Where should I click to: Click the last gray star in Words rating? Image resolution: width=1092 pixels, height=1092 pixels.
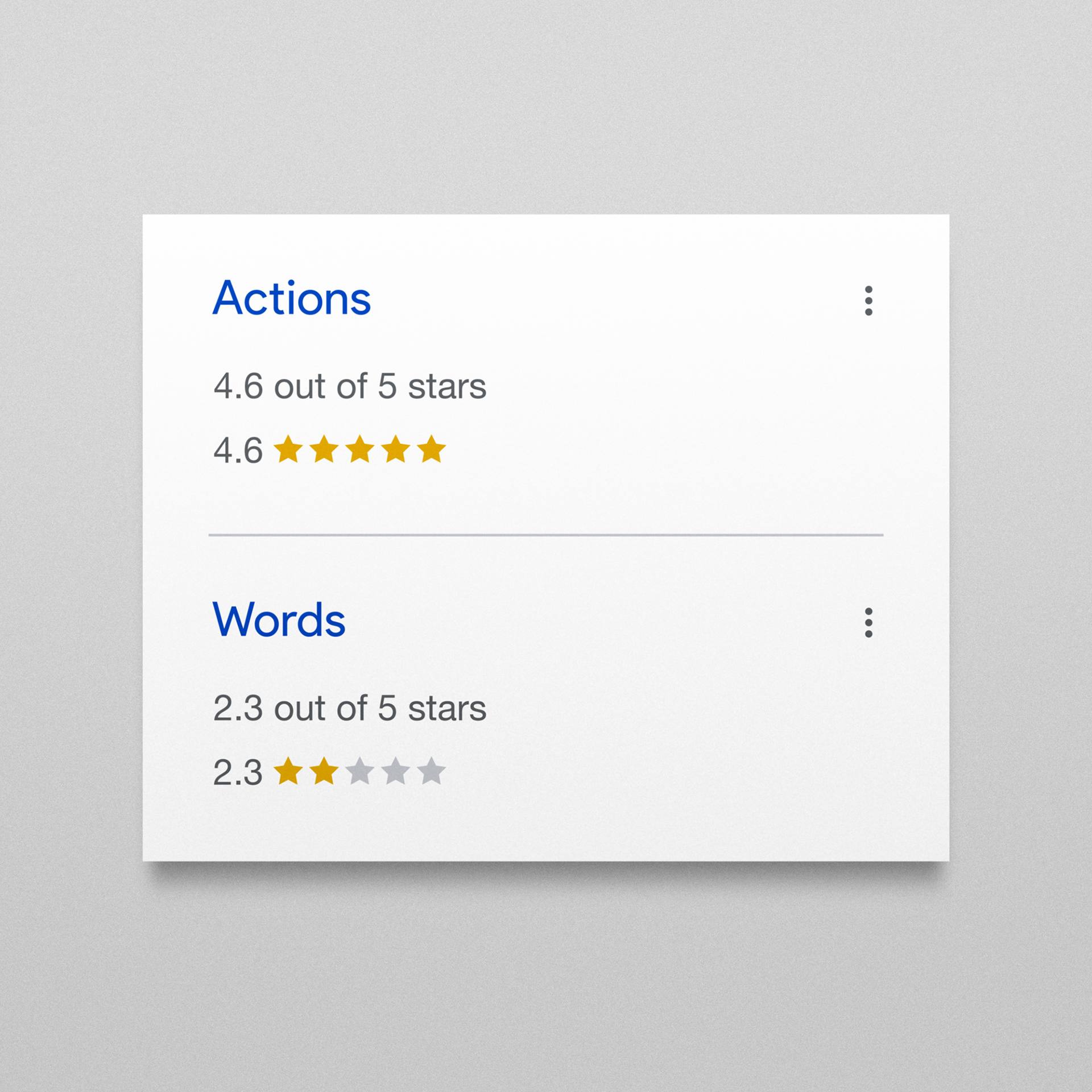[x=431, y=772]
